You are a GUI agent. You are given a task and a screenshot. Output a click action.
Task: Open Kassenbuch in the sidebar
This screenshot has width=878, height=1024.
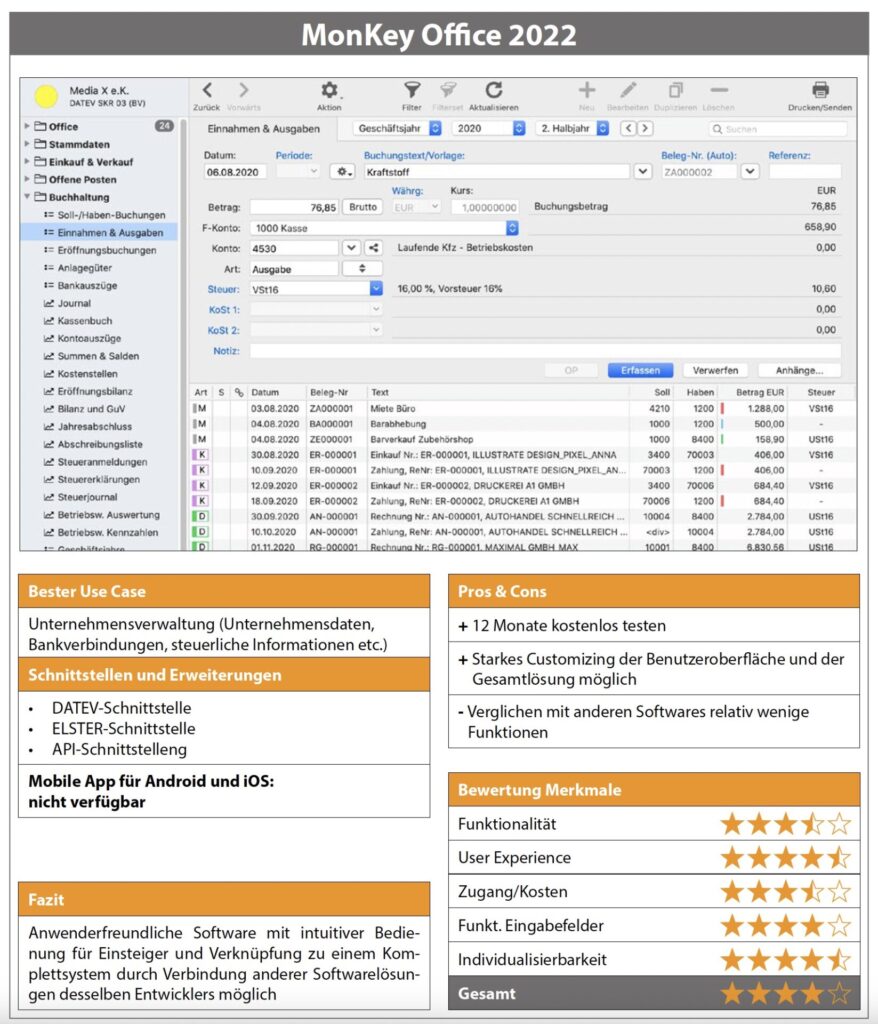(84, 321)
